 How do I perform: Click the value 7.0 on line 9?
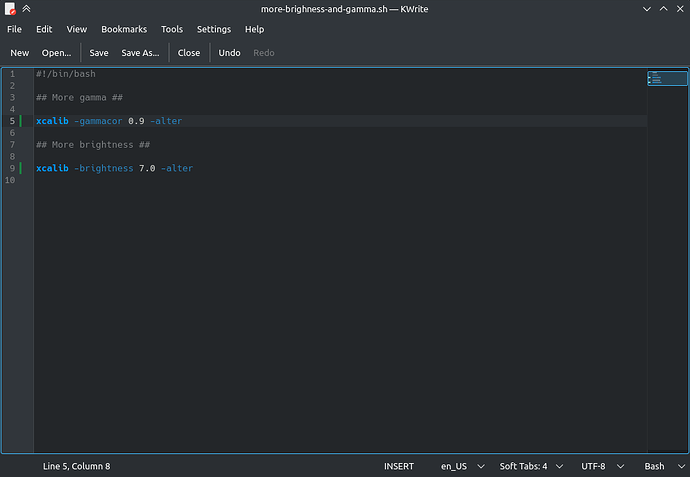pyautogui.click(x=147, y=168)
